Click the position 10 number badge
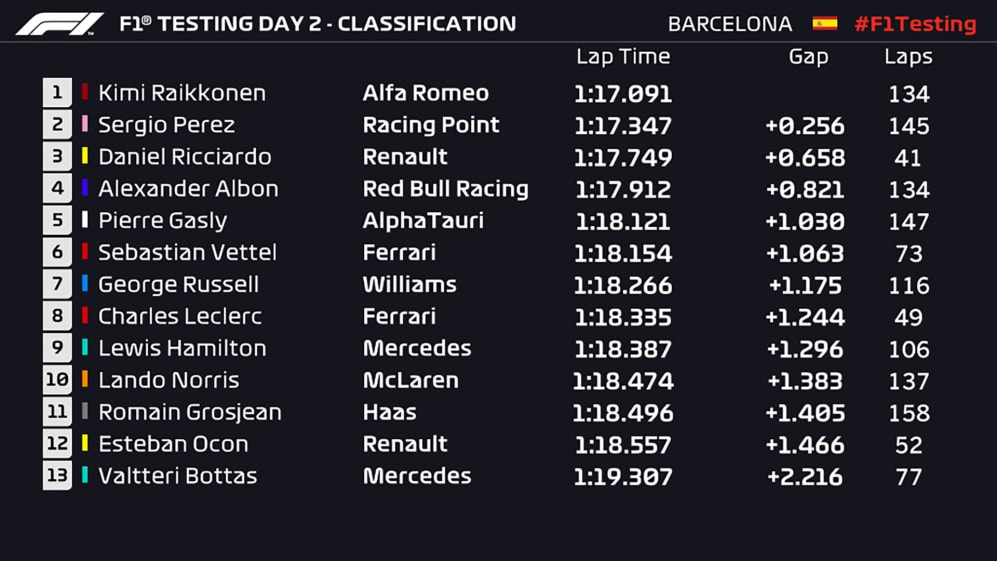This screenshot has width=997, height=561. tap(56, 380)
